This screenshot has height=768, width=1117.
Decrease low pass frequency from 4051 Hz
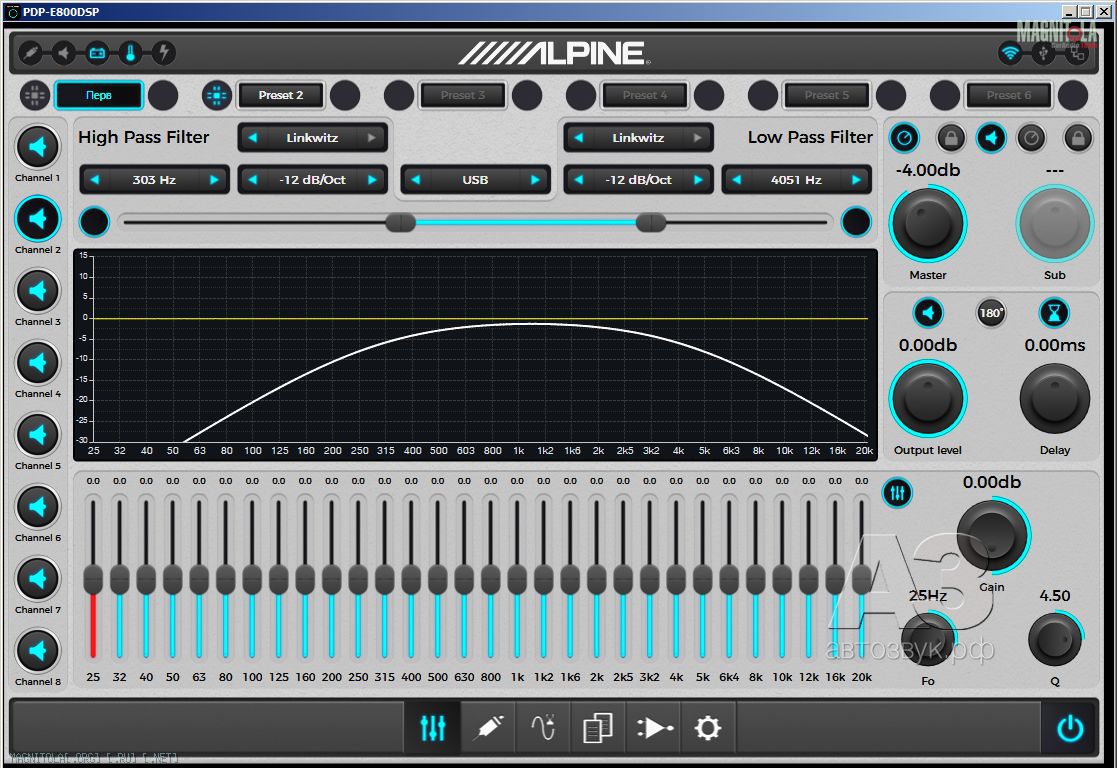(x=737, y=180)
